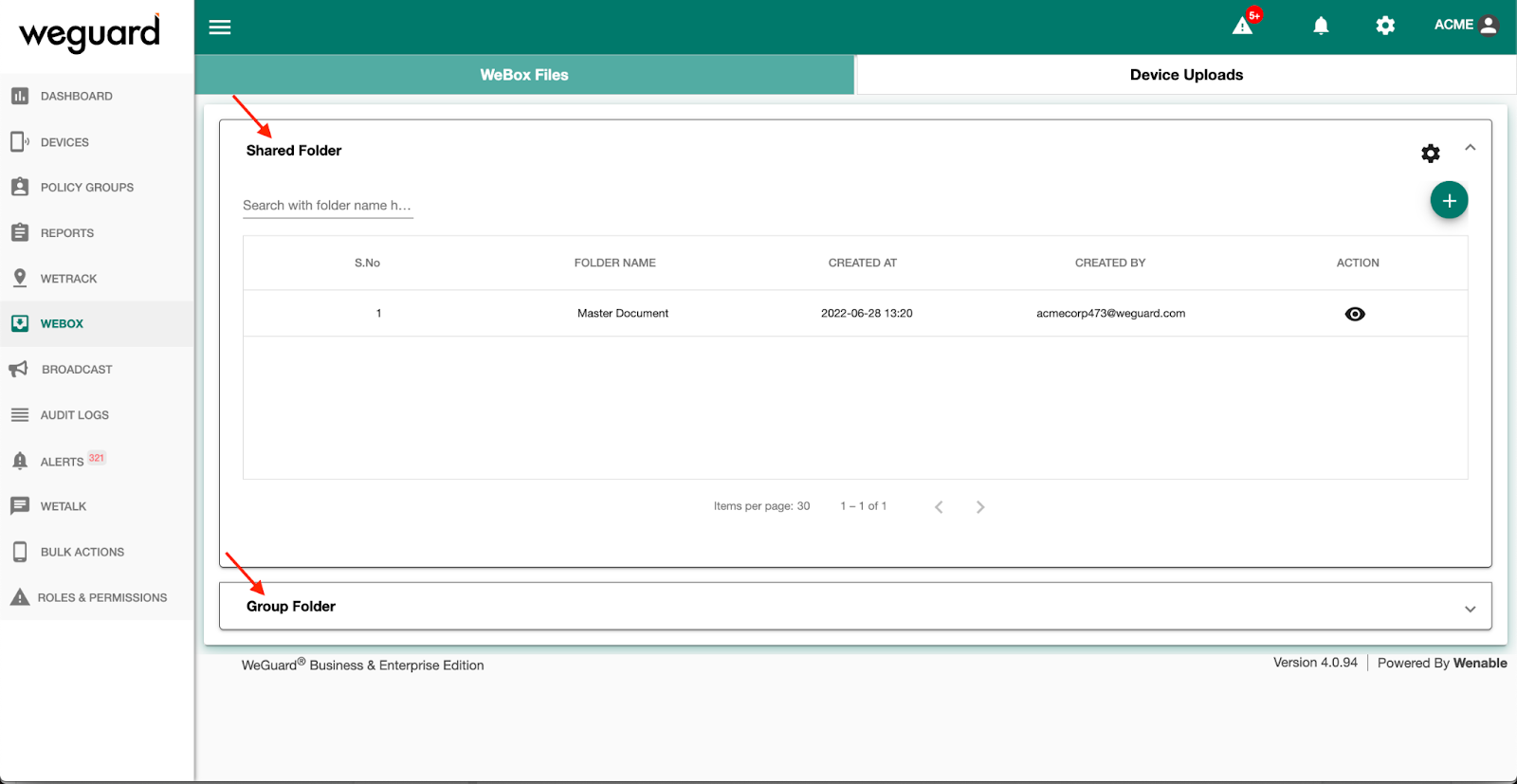This screenshot has height=784, width=1517.
Task: Select WeBox in the sidebar
Action: pyautogui.click(x=97, y=324)
